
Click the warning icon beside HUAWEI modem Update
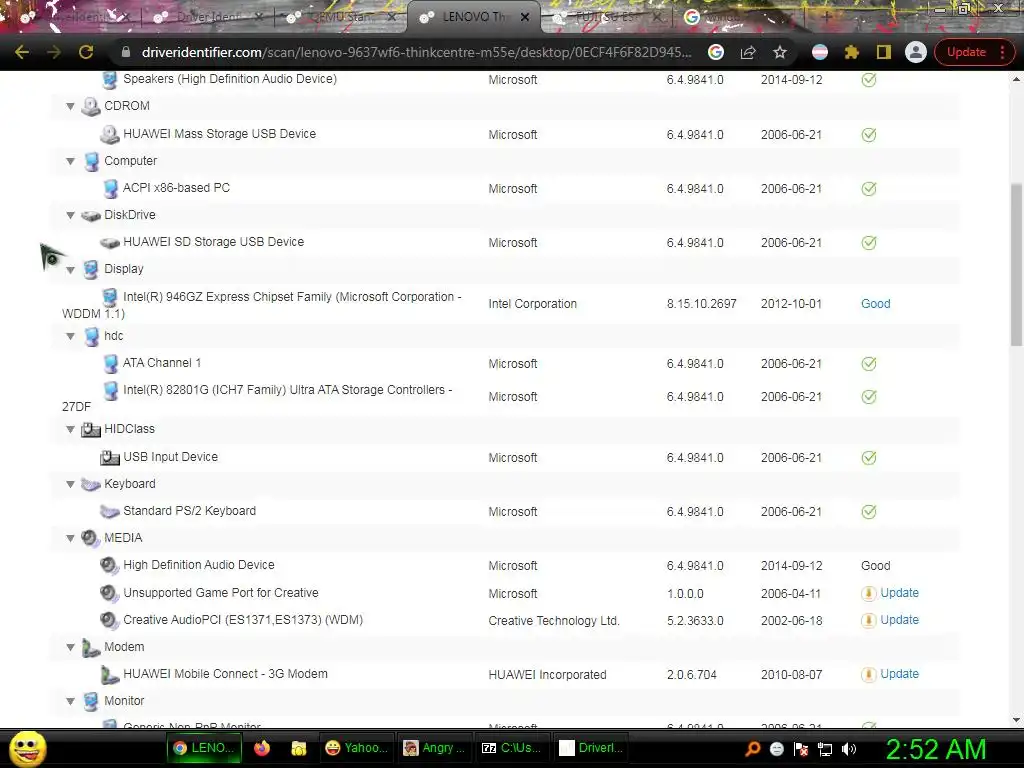pyautogui.click(x=869, y=675)
